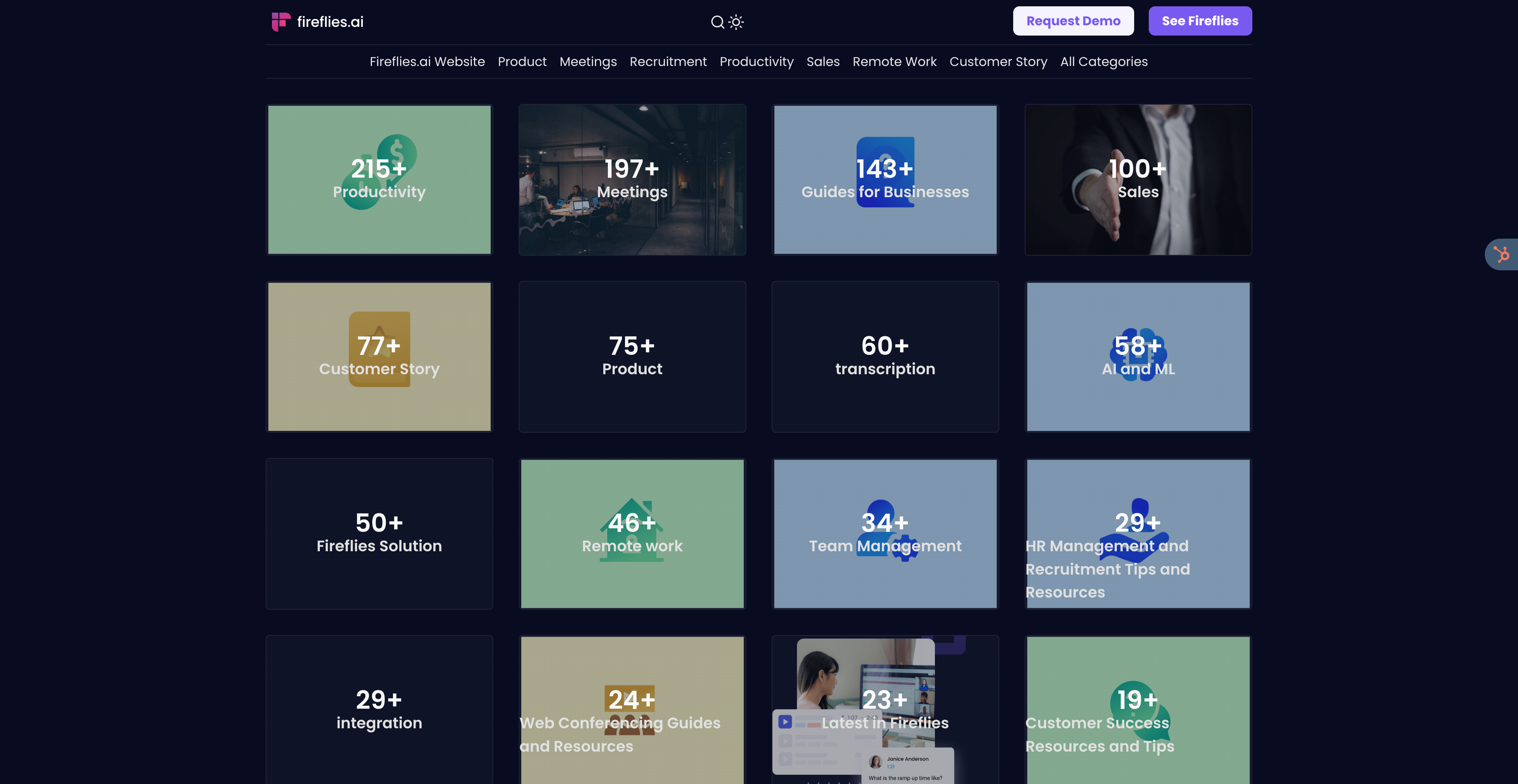Open the 34+ Team Management card
This screenshot has width=1518, height=784.
click(885, 533)
